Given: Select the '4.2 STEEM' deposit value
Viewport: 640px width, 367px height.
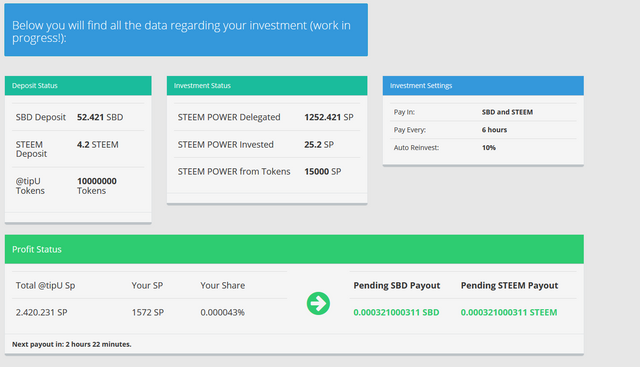Looking at the screenshot, I should pyautogui.click(x=98, y=145).
